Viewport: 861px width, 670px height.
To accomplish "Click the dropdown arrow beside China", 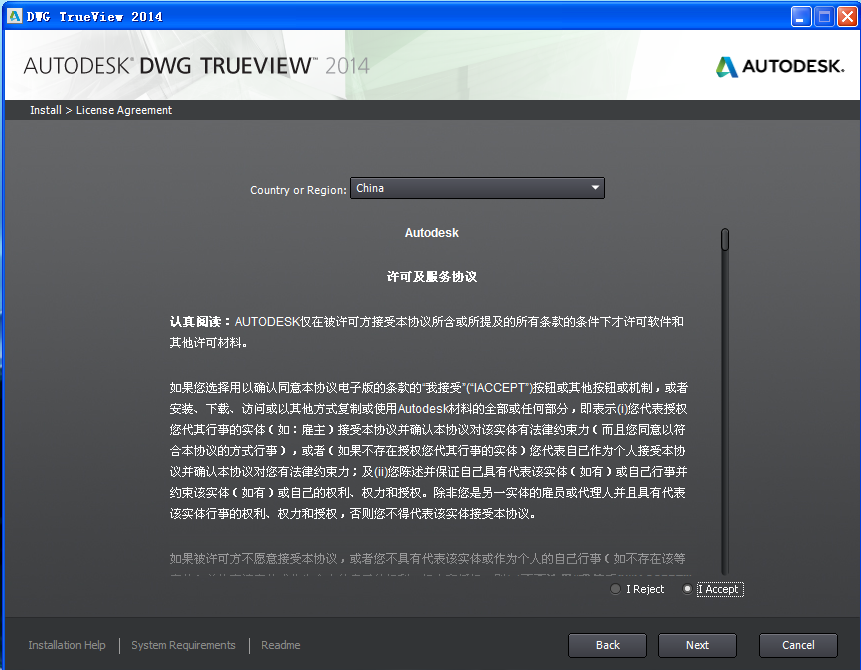I will point(595,188).
